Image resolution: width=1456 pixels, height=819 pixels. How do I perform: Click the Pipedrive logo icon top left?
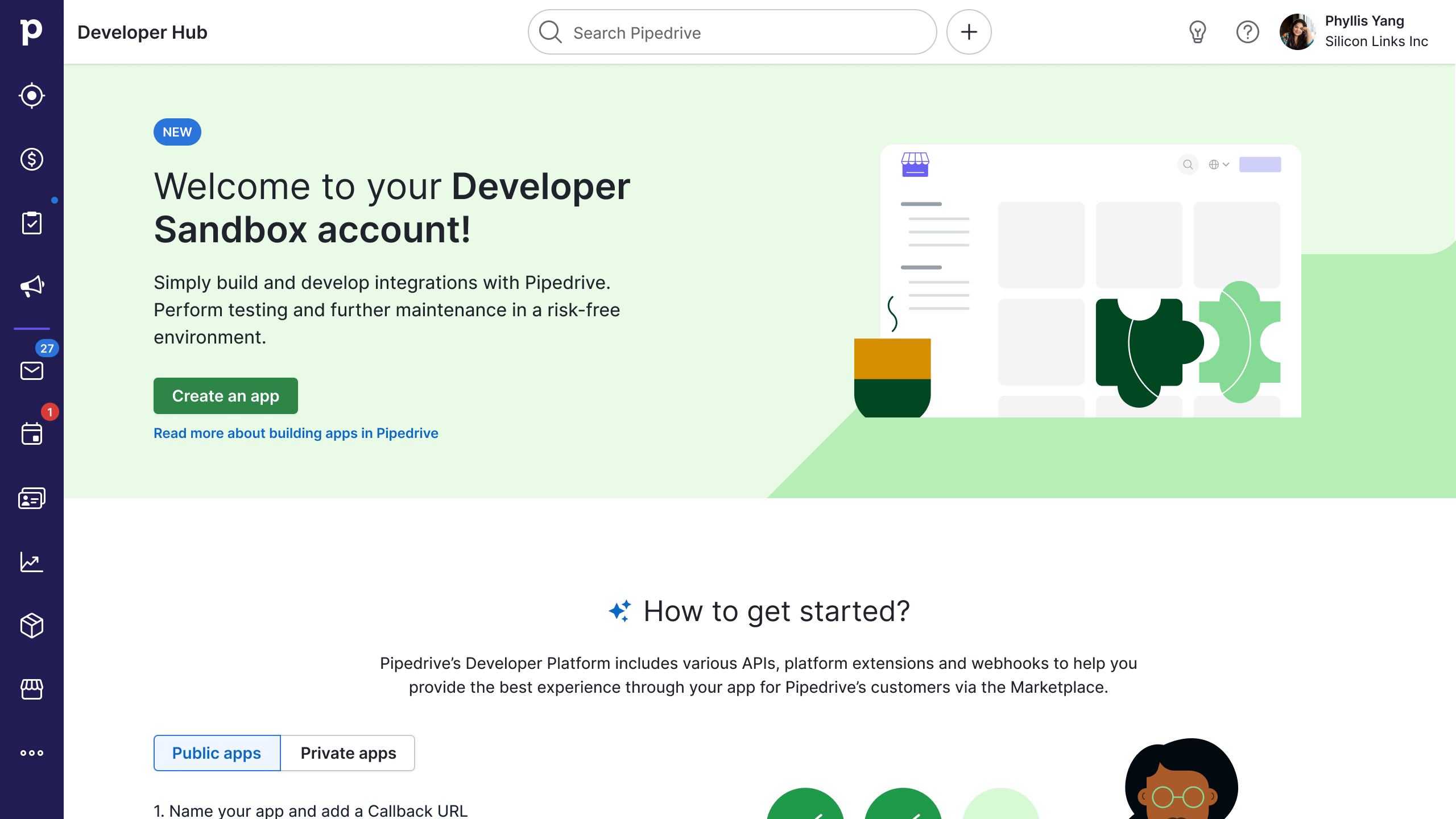coord(31,31)
